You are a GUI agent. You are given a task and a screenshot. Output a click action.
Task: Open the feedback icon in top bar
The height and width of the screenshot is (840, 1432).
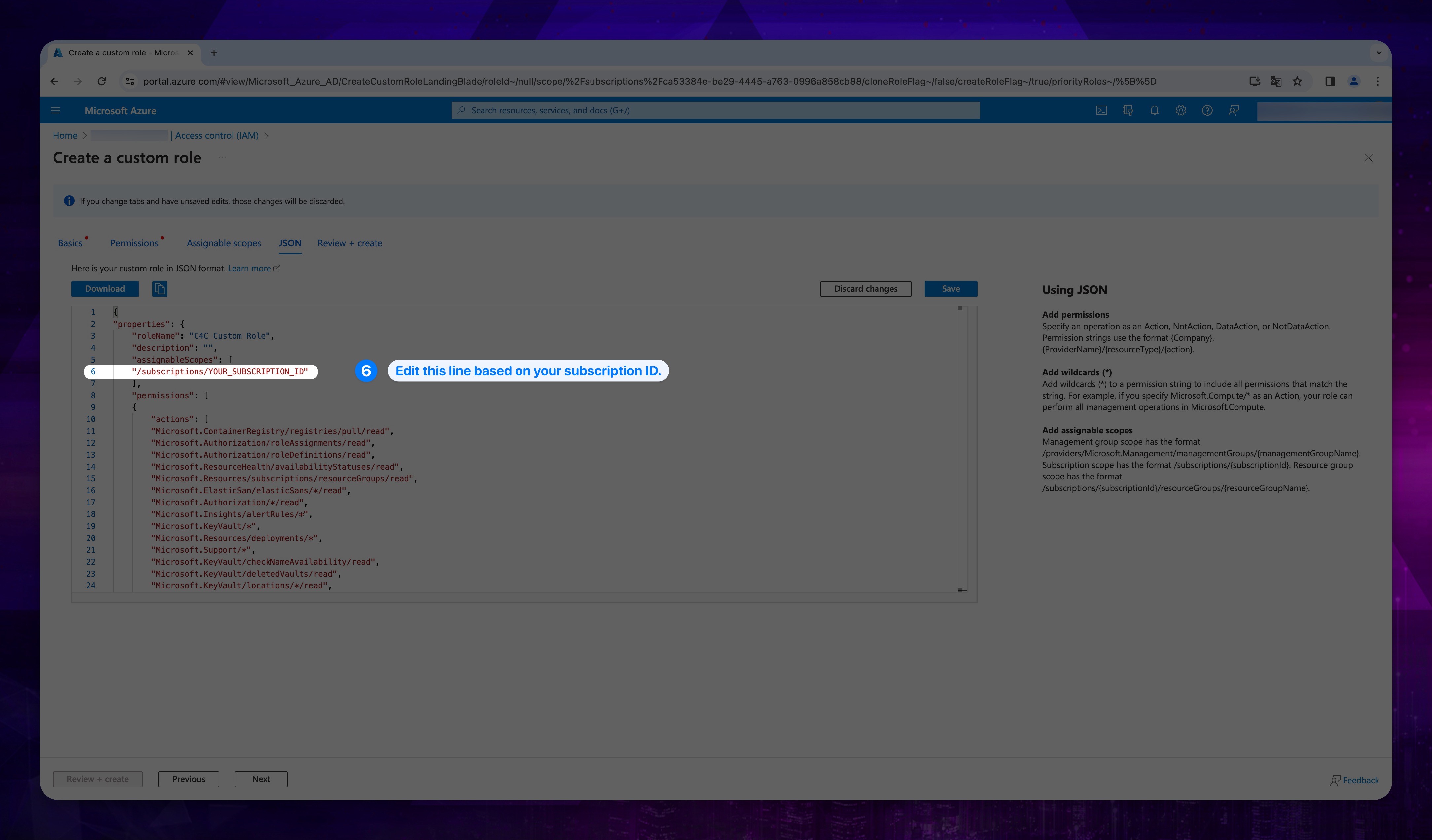(x=1234, y=110)
